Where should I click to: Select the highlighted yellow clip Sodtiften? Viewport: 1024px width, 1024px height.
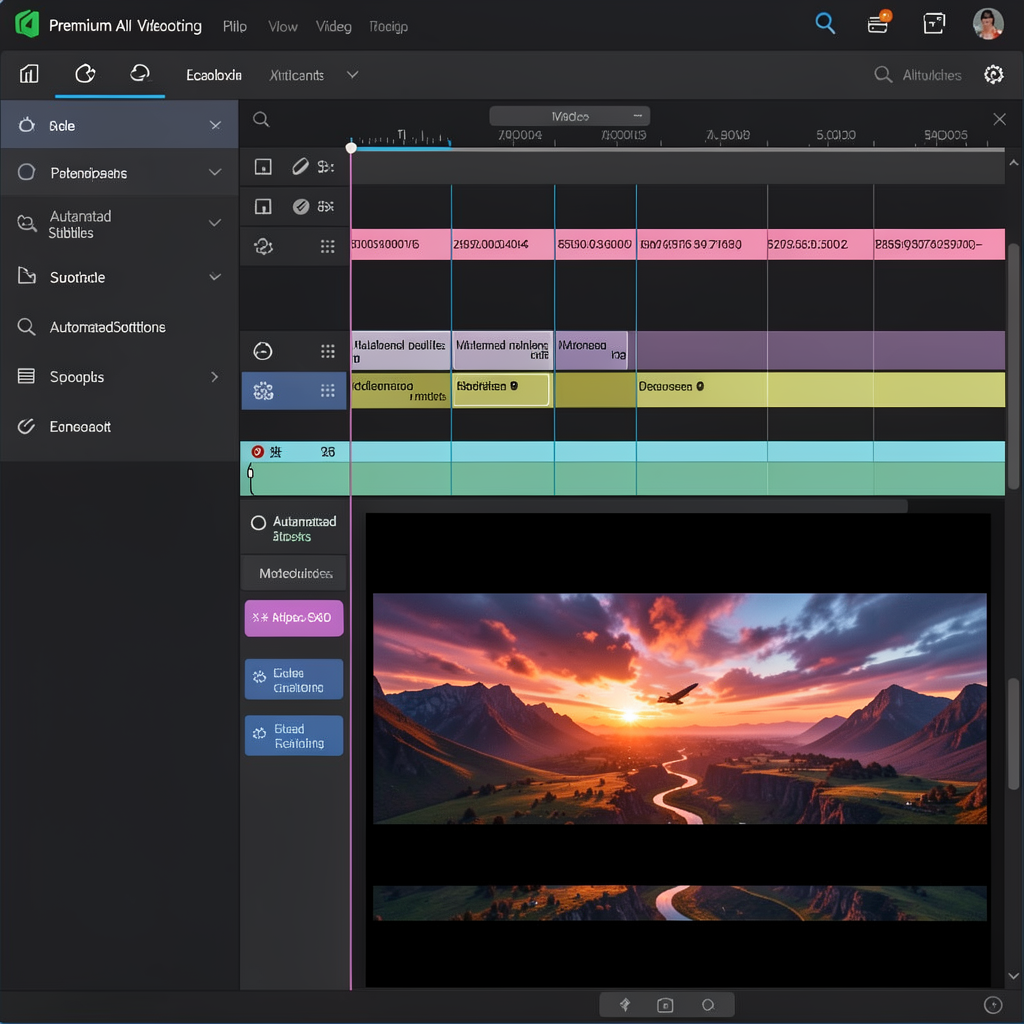point(502,390)
